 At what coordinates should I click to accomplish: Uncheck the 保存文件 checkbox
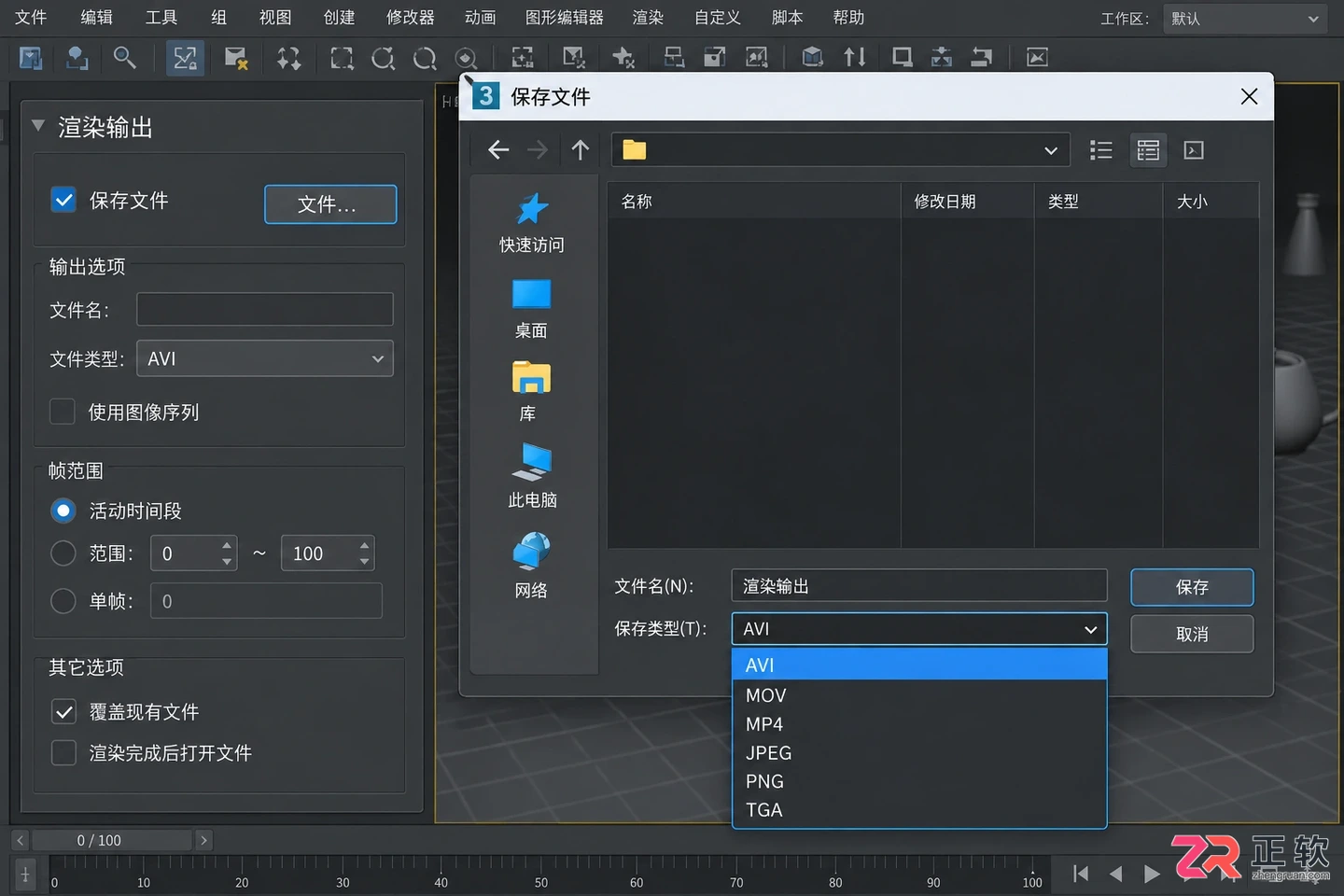click(x=63, y=200)
